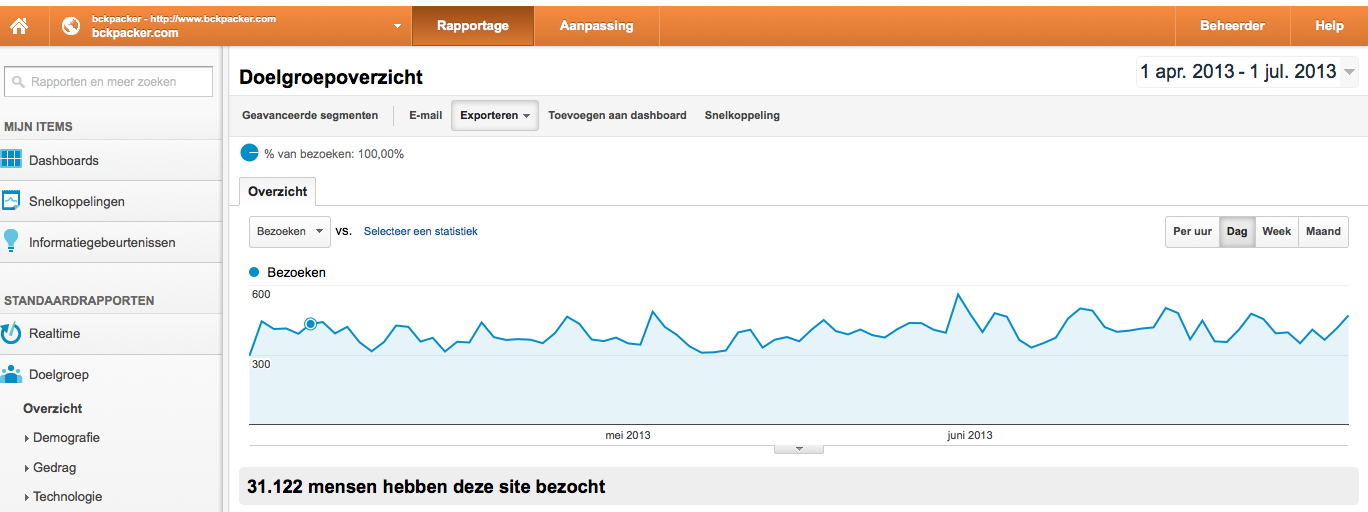Open the Aanpassing tab
The image size is (1368, 512).
pos(596,26)
